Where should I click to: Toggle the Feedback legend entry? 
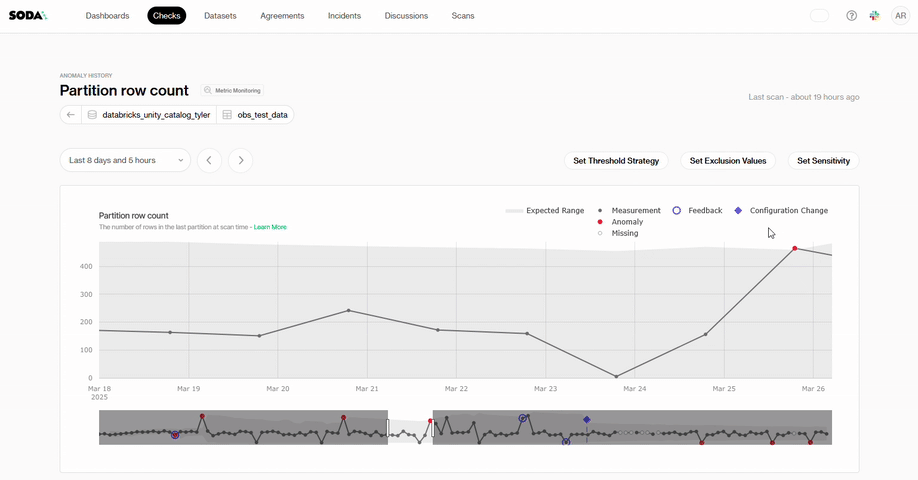[697, 211]
